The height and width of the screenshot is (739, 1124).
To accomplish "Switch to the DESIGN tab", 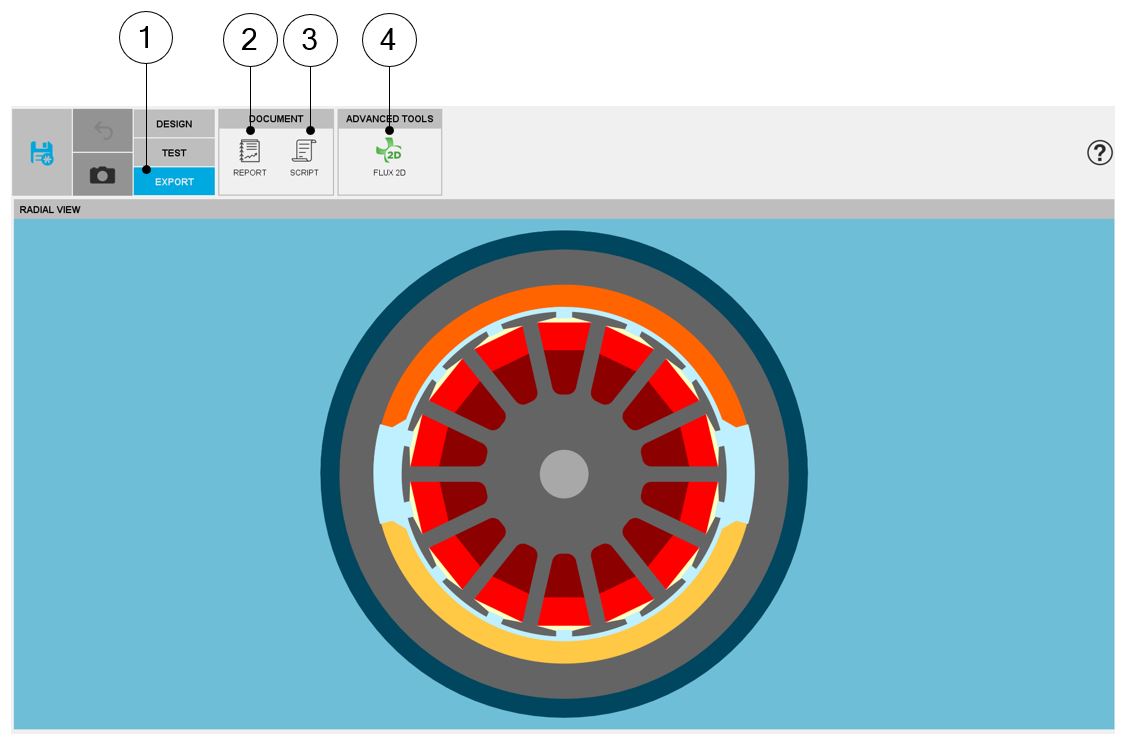I will [174, 123].
